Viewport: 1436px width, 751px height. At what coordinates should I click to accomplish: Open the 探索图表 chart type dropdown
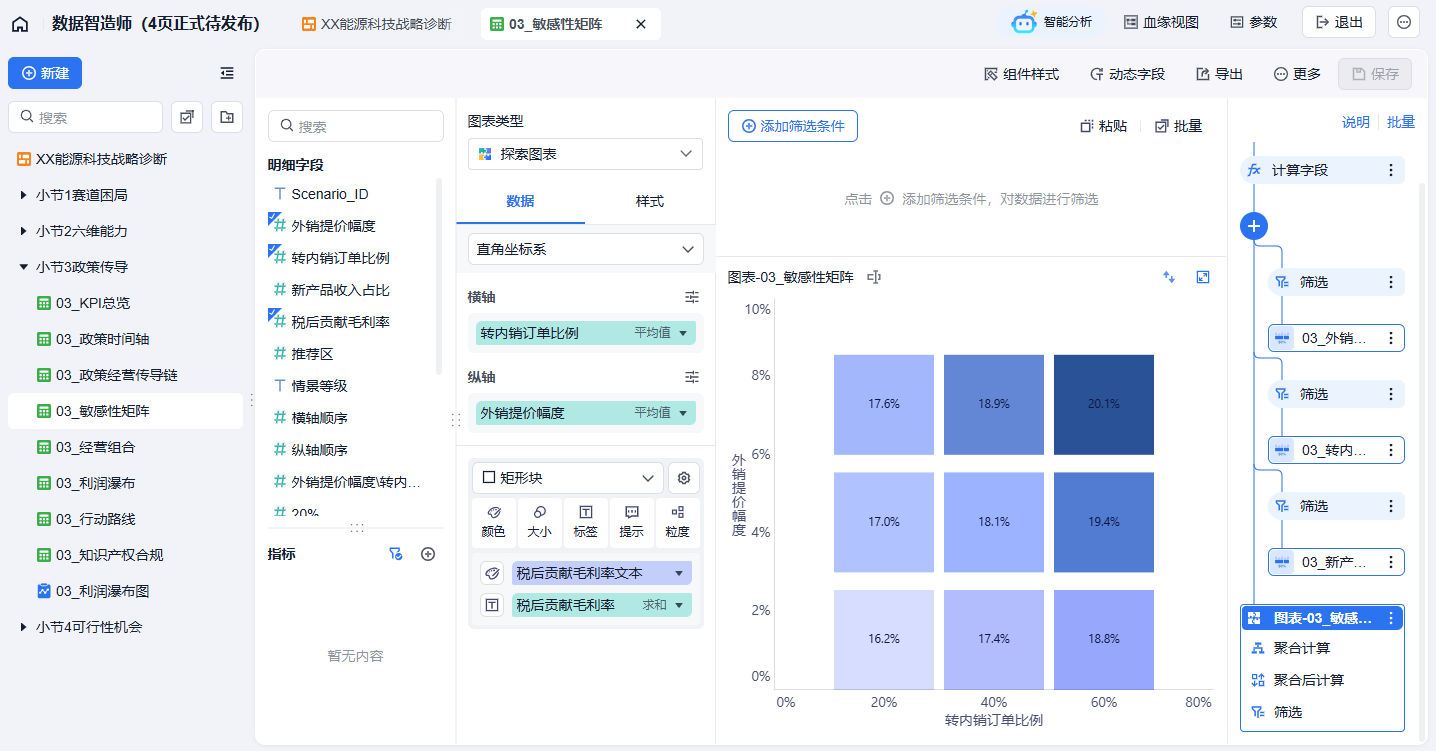pyautogui.click(x=585, y=154)
